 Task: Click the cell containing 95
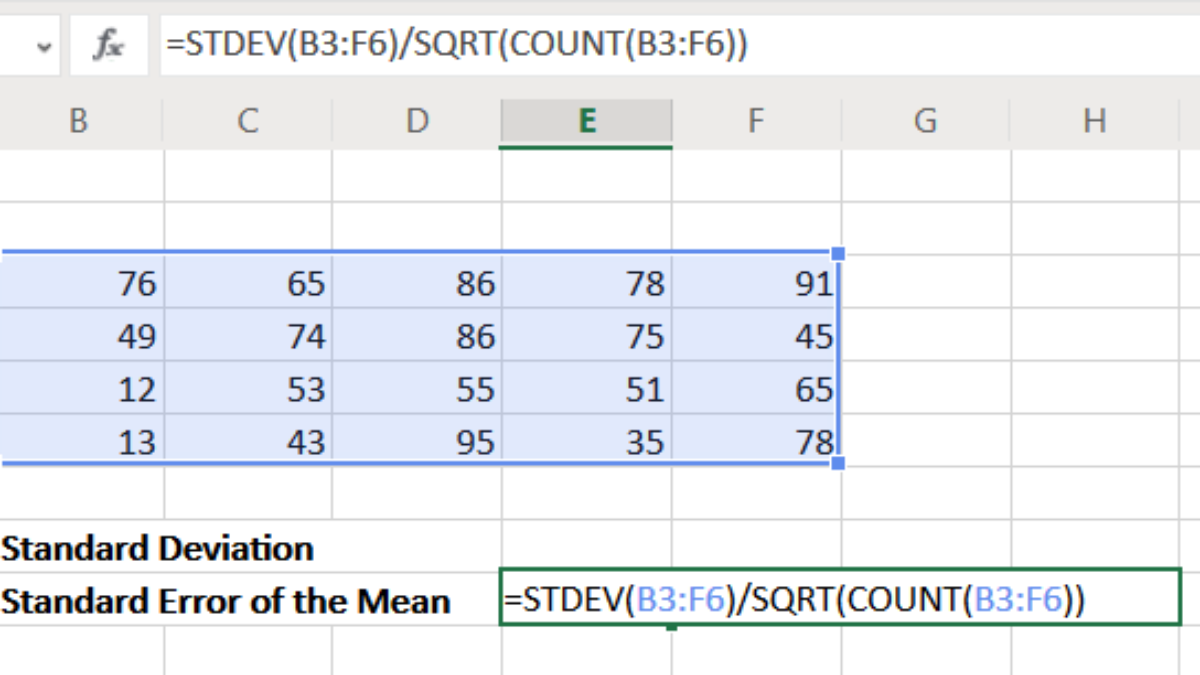click(417, 440)
